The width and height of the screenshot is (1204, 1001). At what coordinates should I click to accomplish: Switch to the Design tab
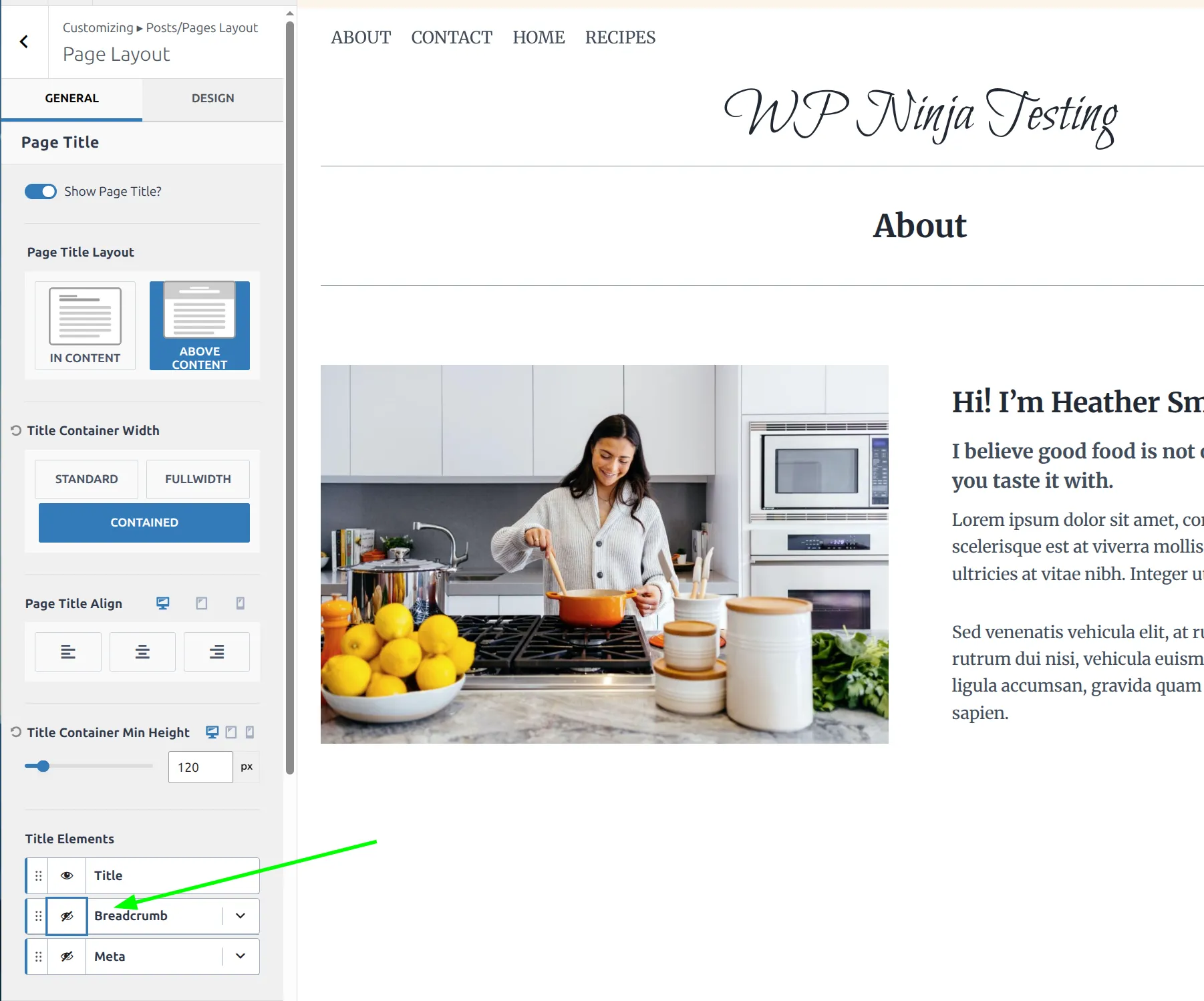coord(212,98)
